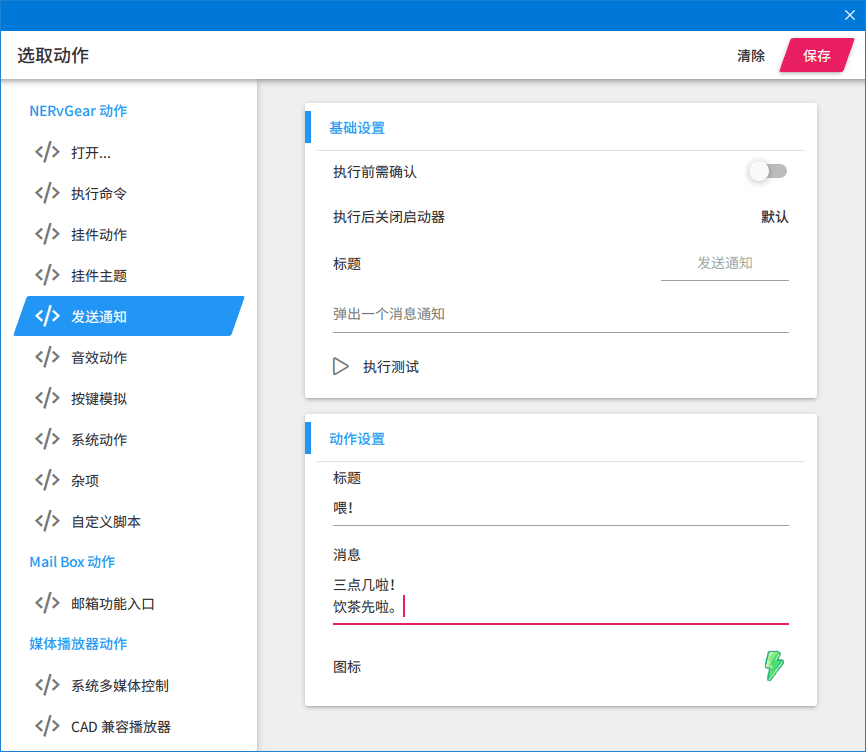Click the 保存 button
Image resolution: width=866 pixels, height=752 pixels.
817,55
